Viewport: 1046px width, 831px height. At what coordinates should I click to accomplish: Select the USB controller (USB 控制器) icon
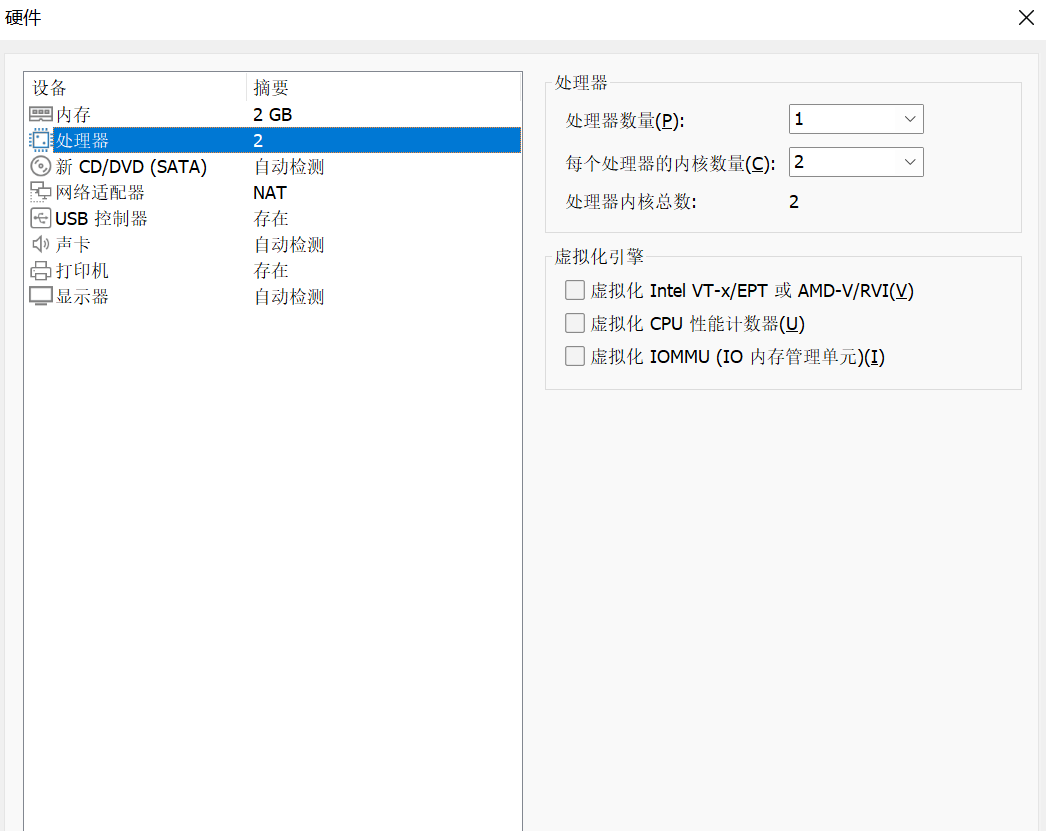pos(41,218)
